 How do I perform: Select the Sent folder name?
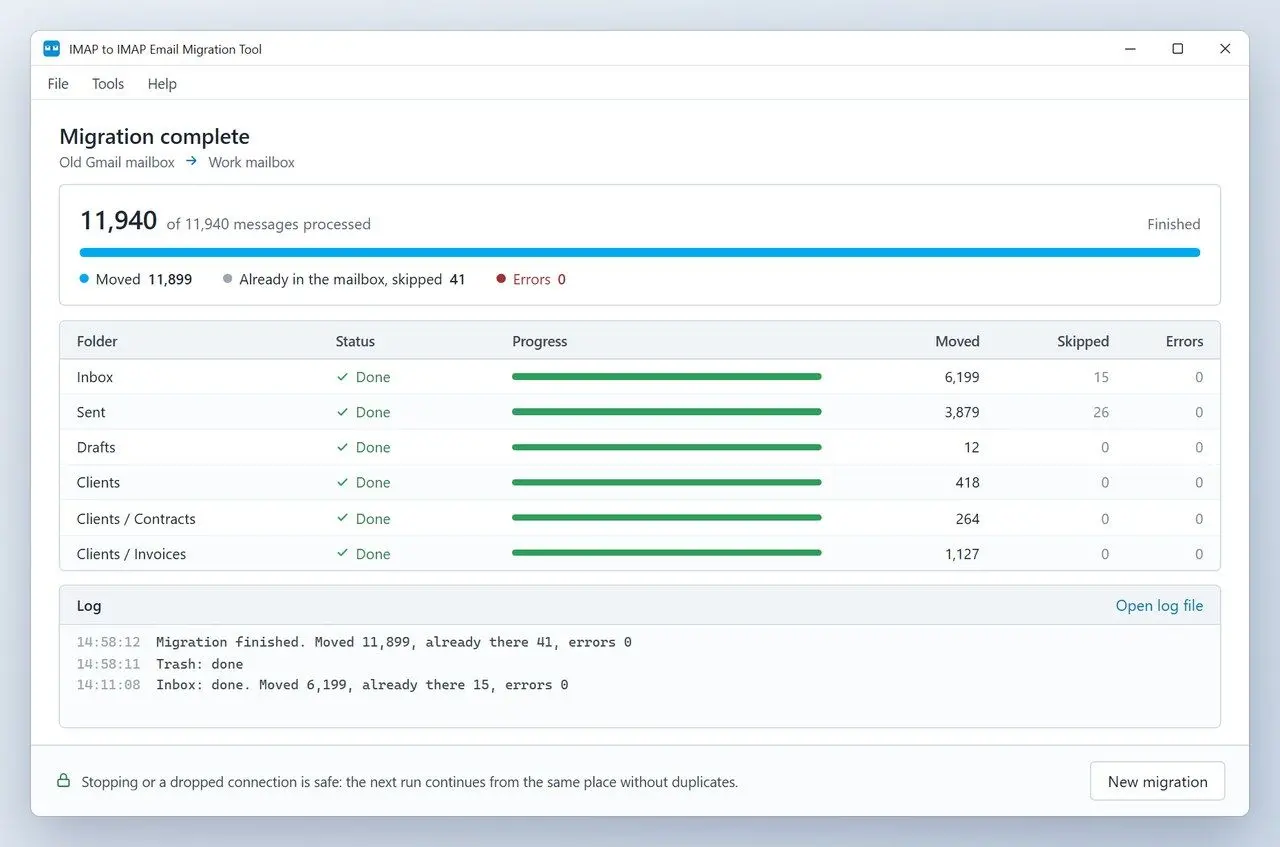click(91, 412)
